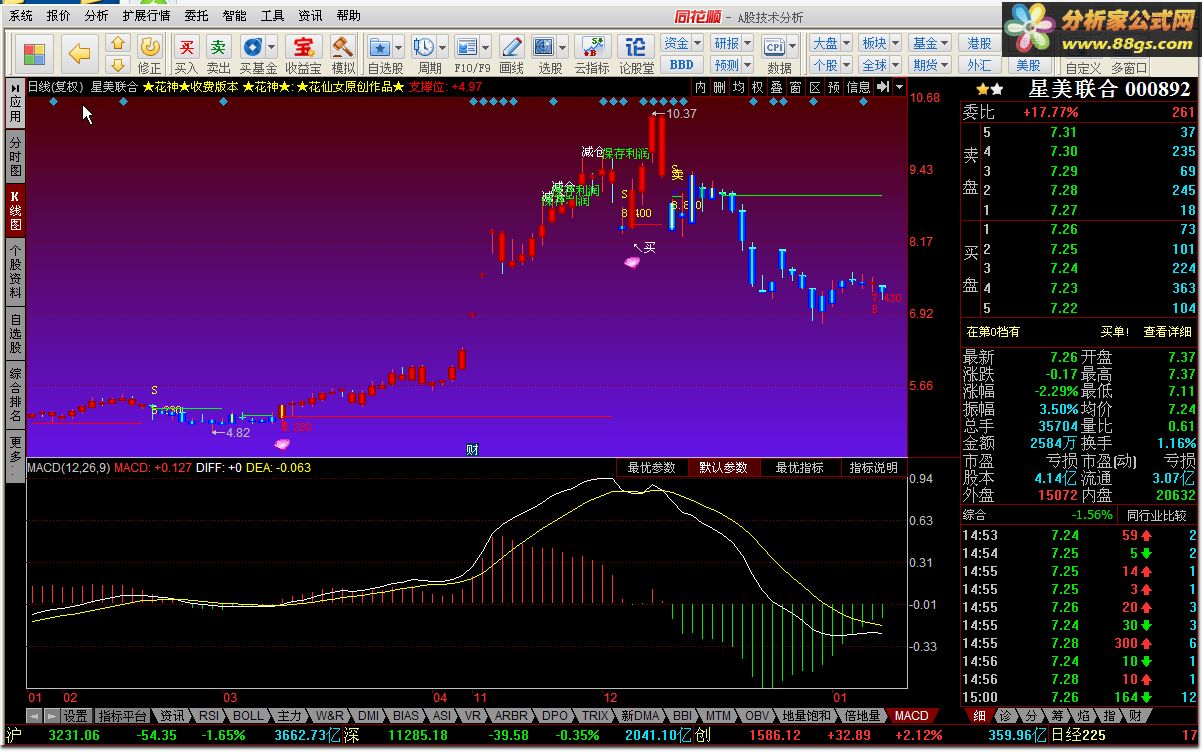Click the colorful home grid icon
1204x752 pixels.
click(35, 53)
